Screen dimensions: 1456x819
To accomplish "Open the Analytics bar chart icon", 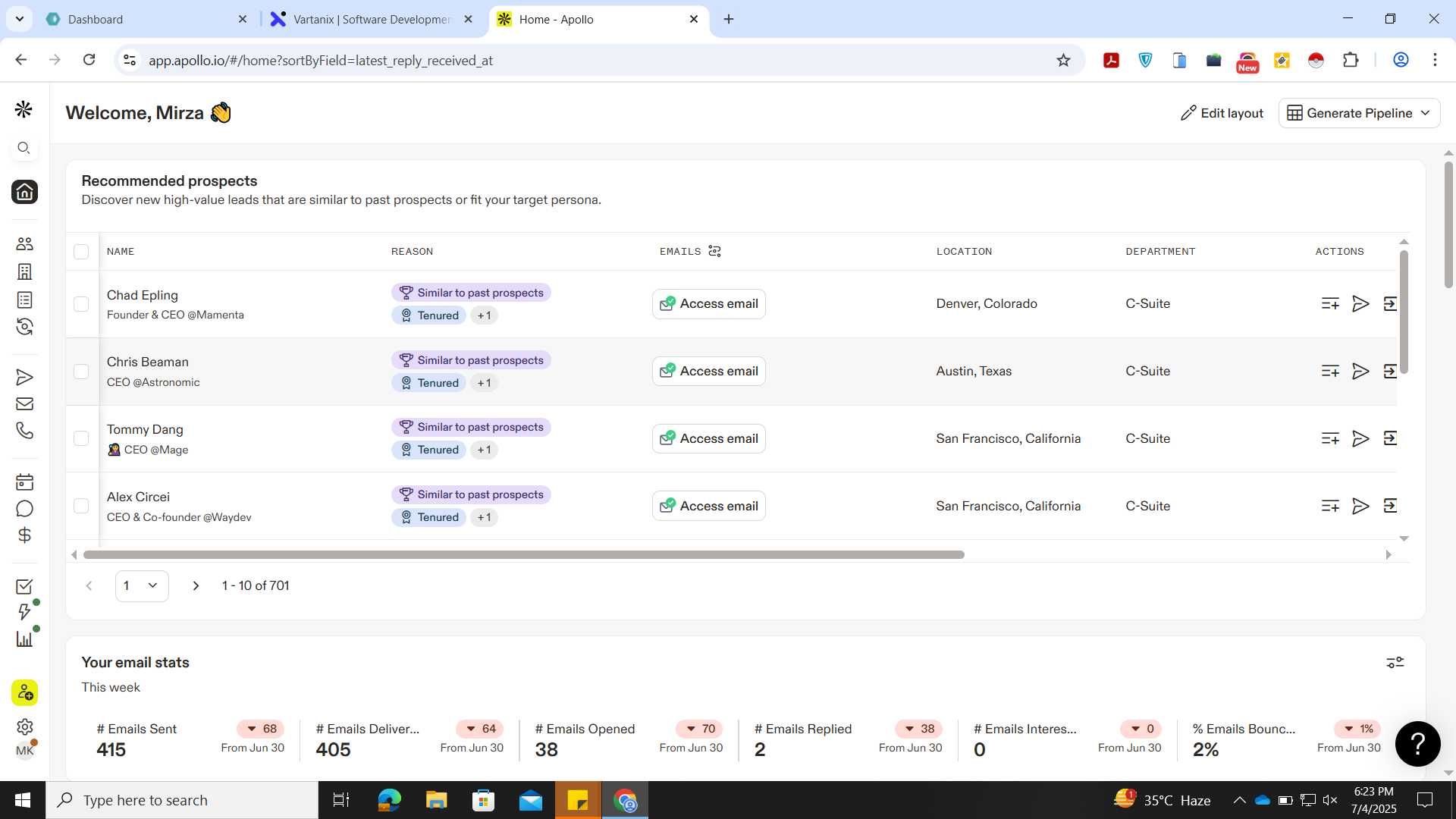I will point(24,639).
